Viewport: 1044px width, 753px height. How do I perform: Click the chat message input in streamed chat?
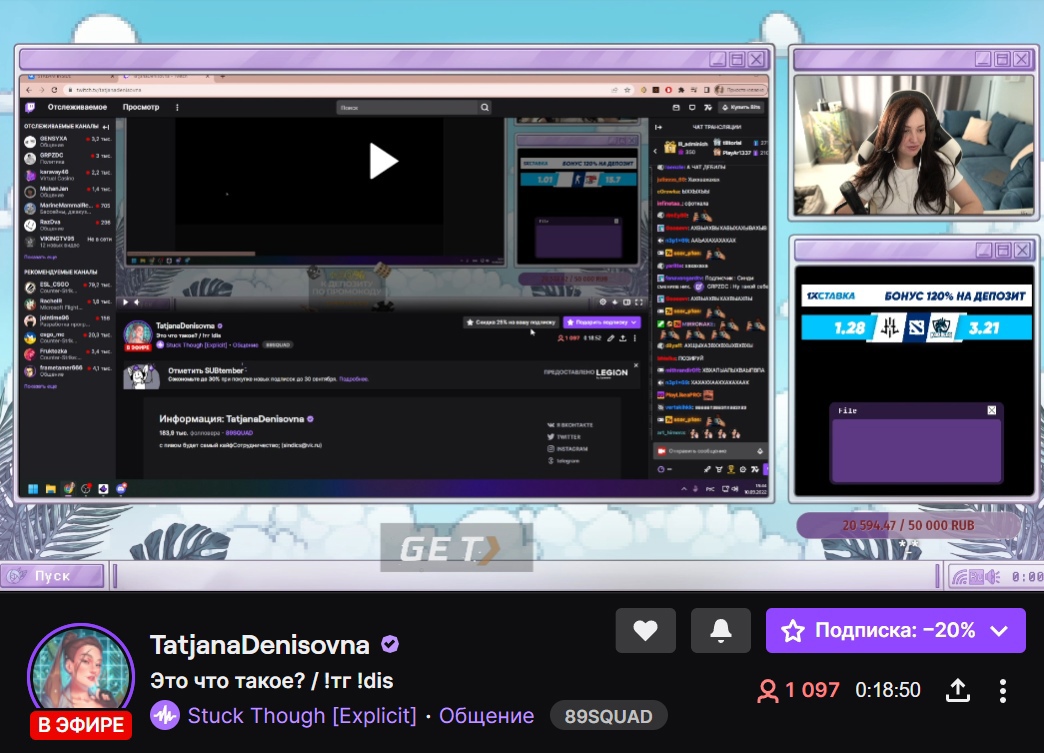(x=710, y=451)
